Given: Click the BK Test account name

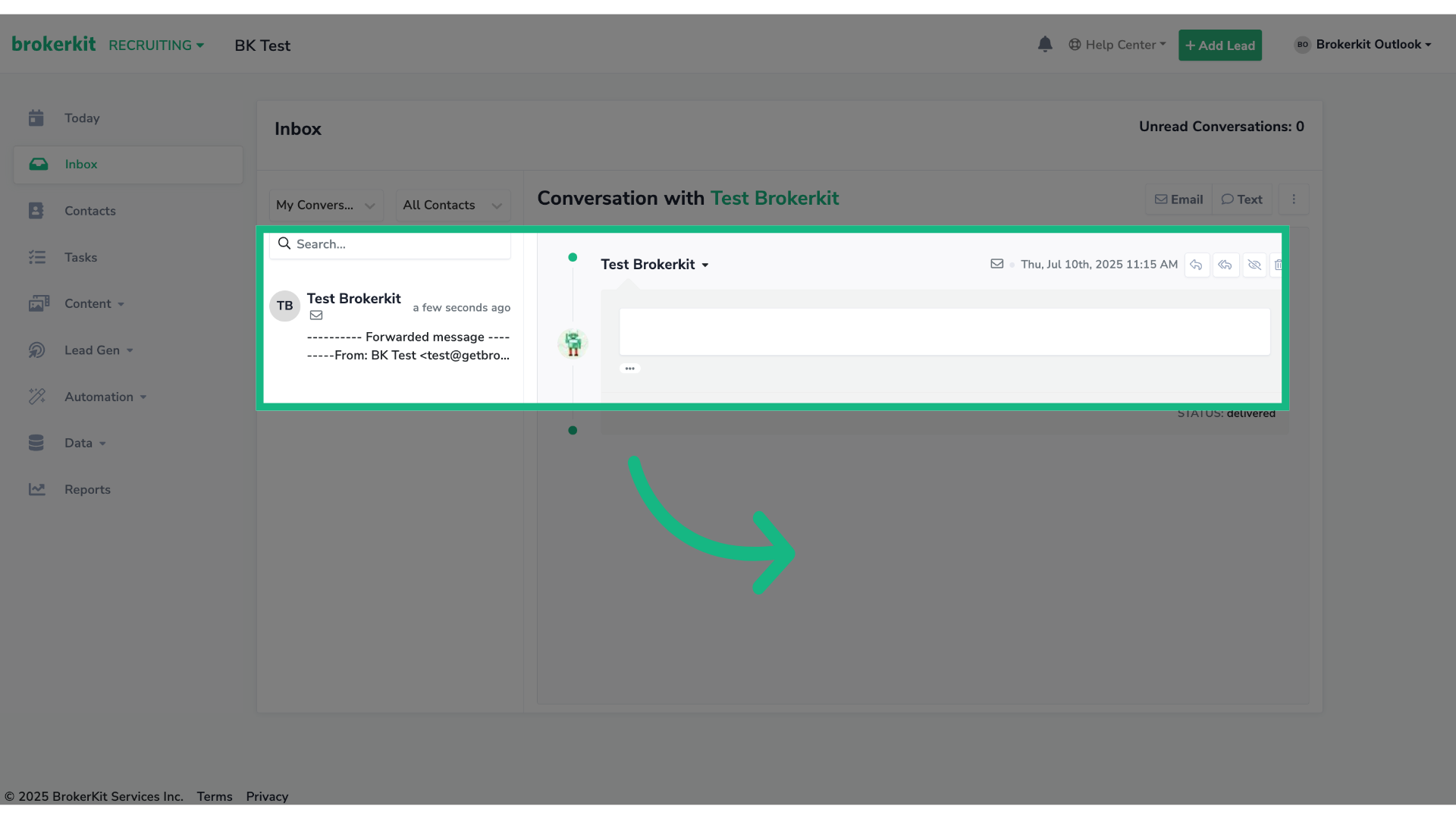Looking at the screenshot, I should click(262, 45).
